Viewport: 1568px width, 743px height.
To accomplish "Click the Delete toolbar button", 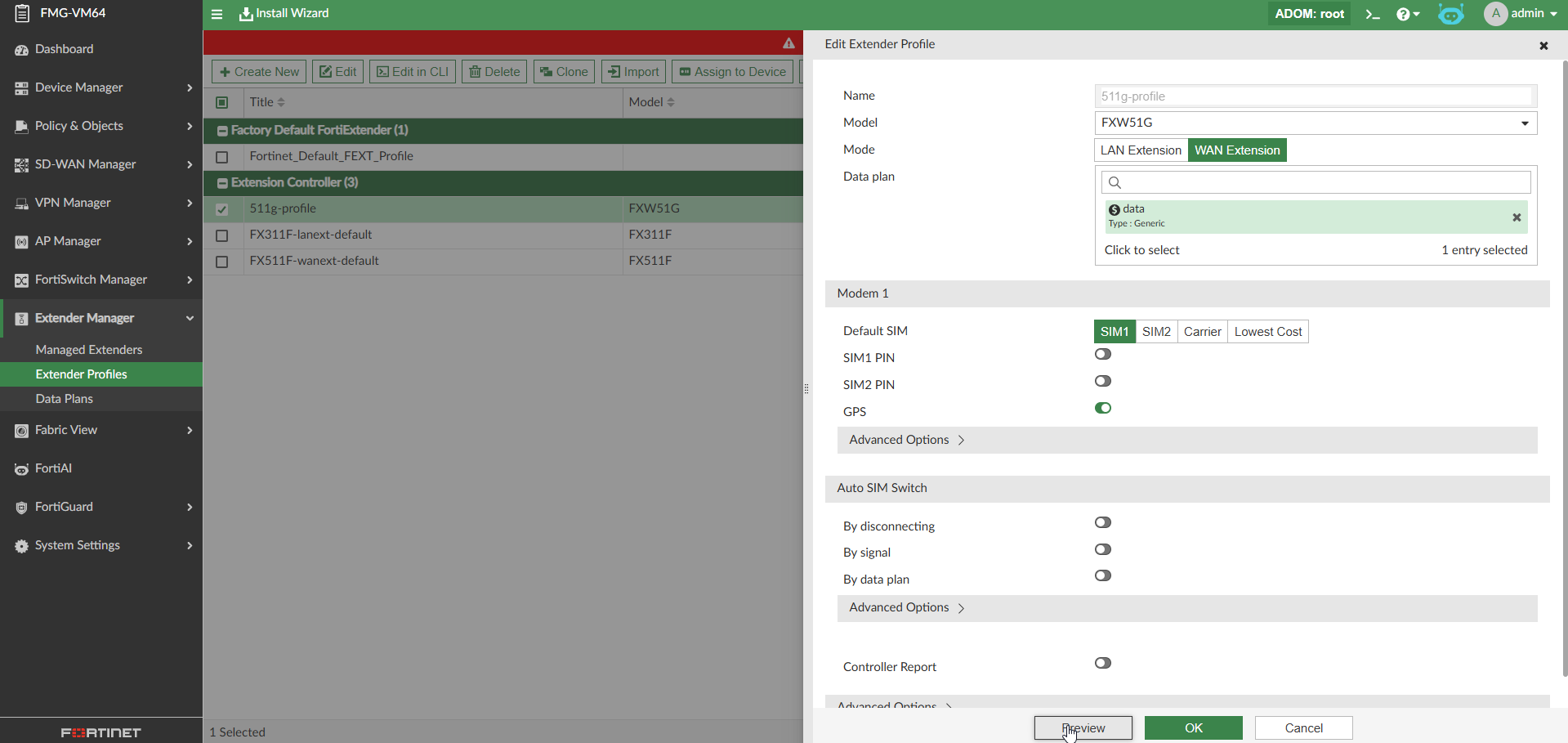I will click(494, 72).
